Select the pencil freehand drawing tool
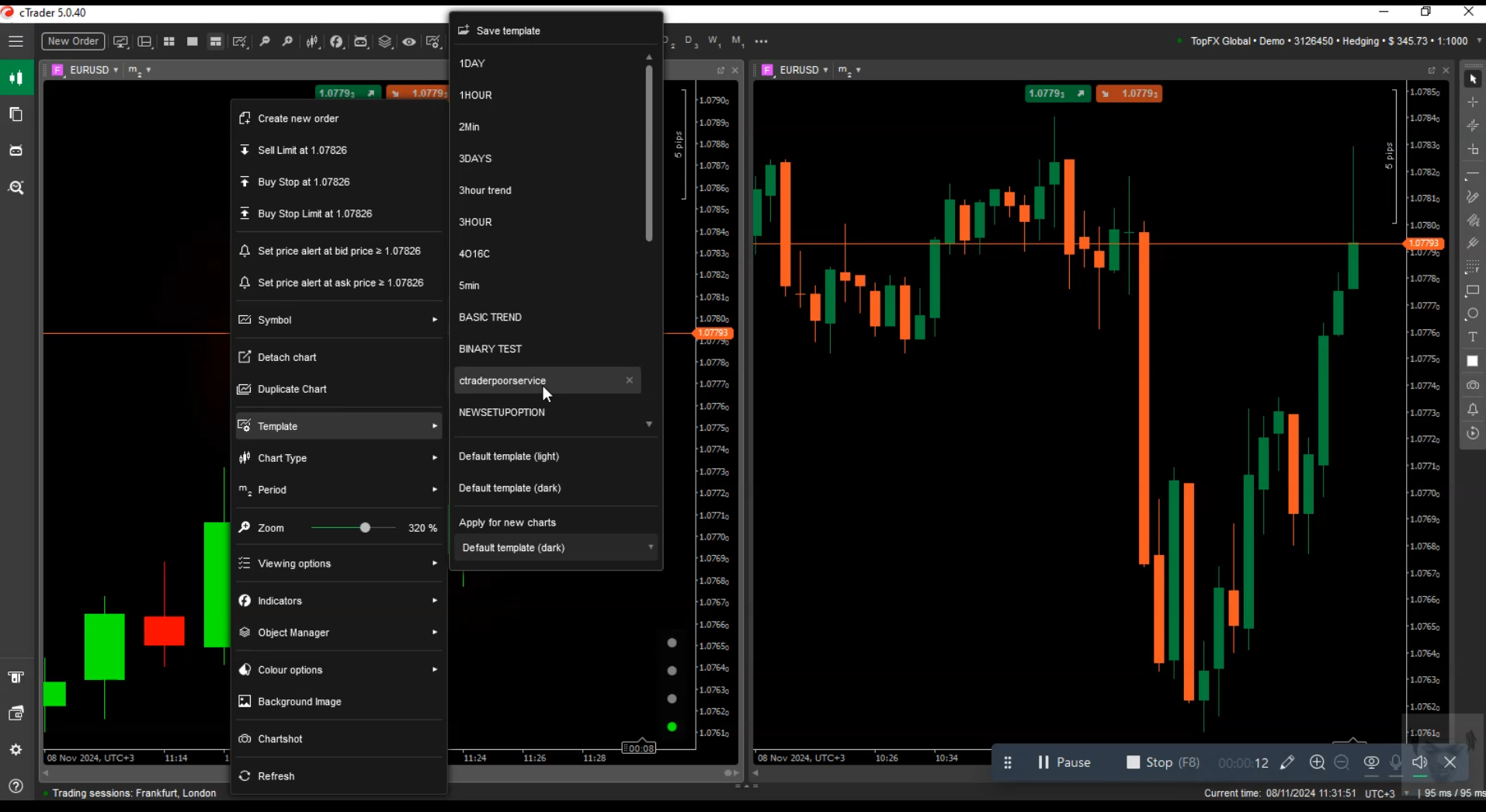Screen dimensions: 1486x812 point(1473,198)
